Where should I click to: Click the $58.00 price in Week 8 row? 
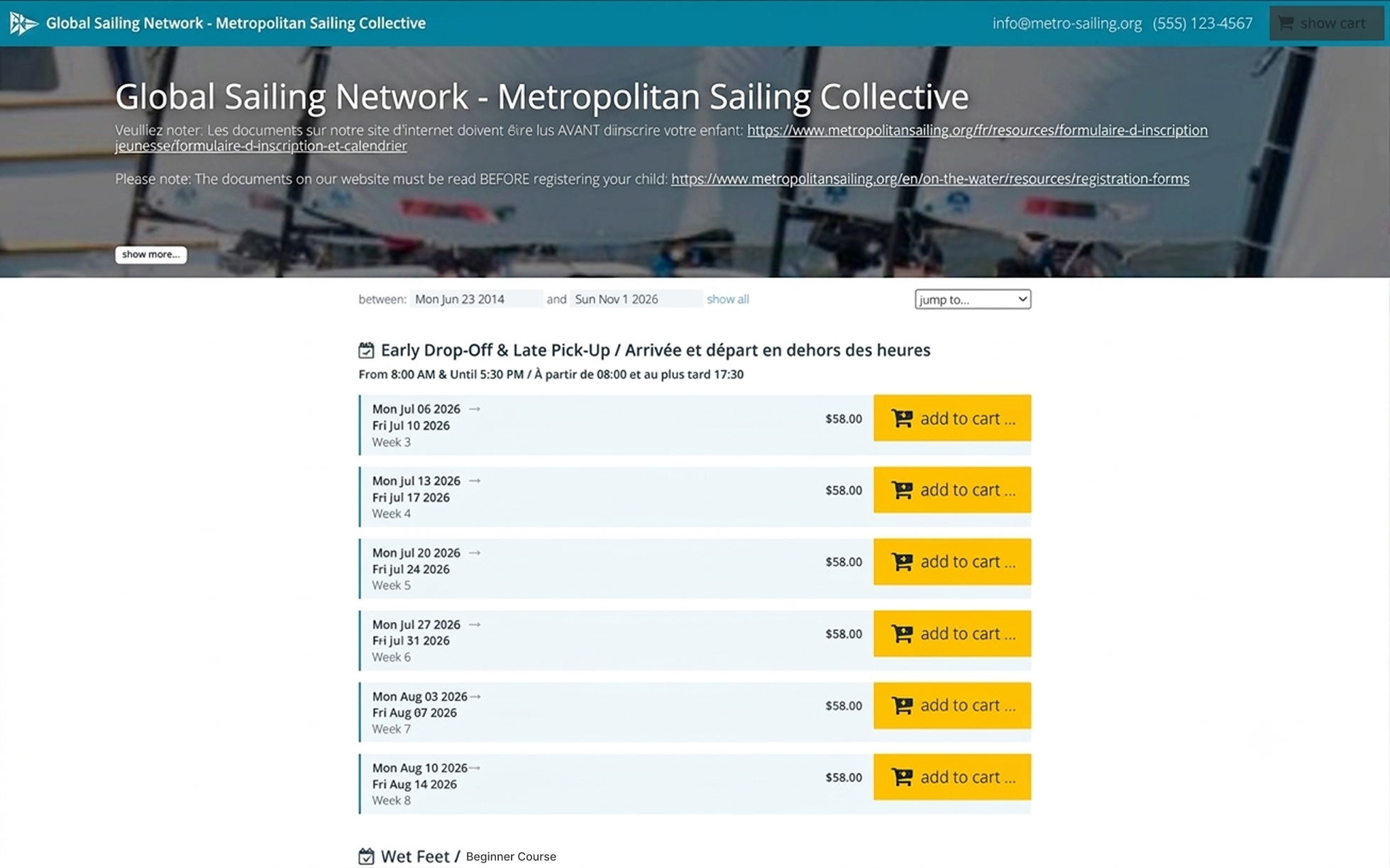844,777
